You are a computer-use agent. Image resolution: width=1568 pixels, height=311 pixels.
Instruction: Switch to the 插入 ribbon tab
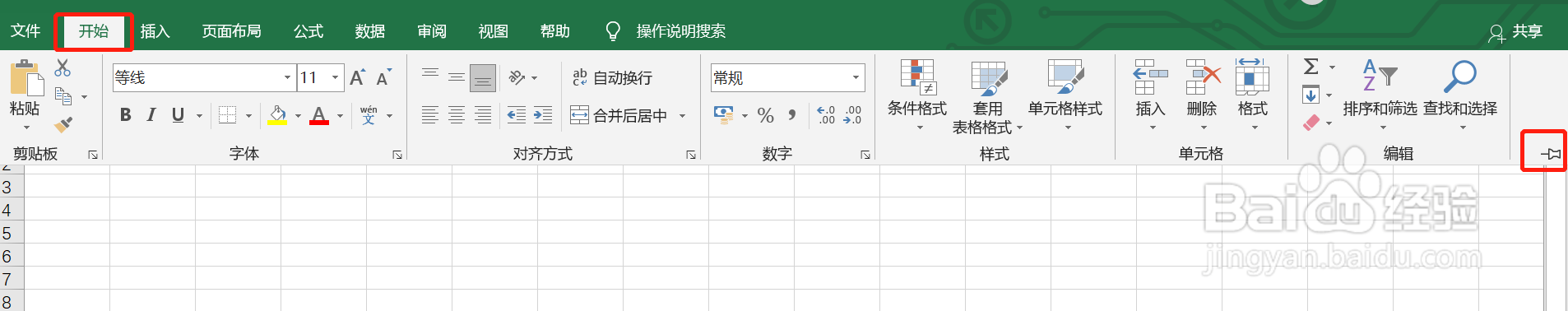pos(155,31)
